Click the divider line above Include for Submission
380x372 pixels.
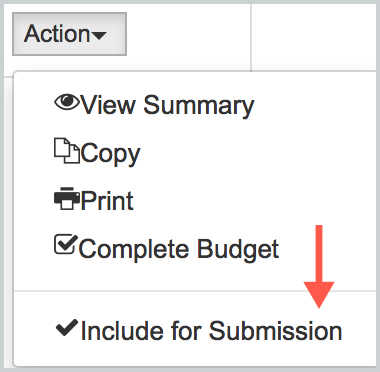pyautogui.click(x=195, y=291)
